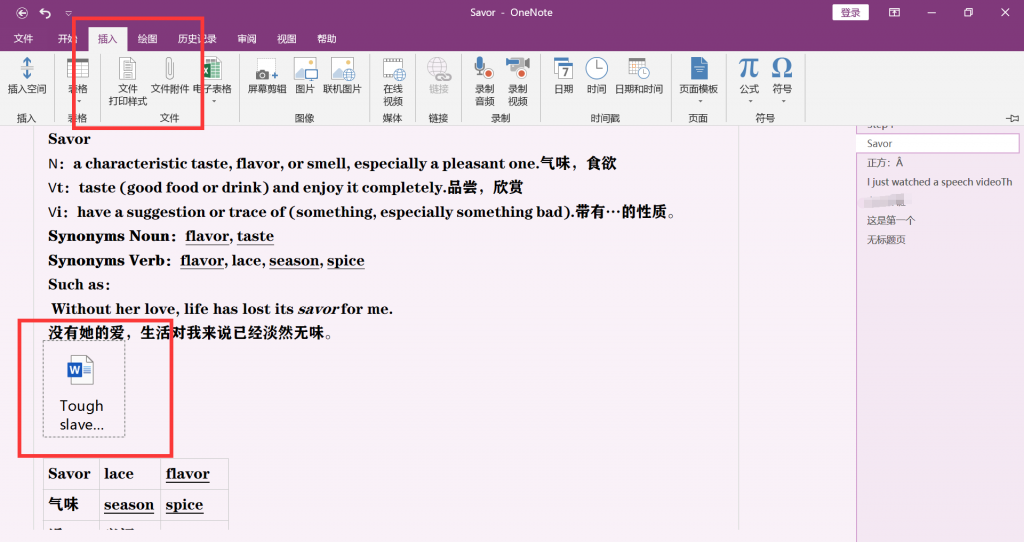
Task: Expand the Symbol (符号) dropdown arrow
Action: pos(783,102)
